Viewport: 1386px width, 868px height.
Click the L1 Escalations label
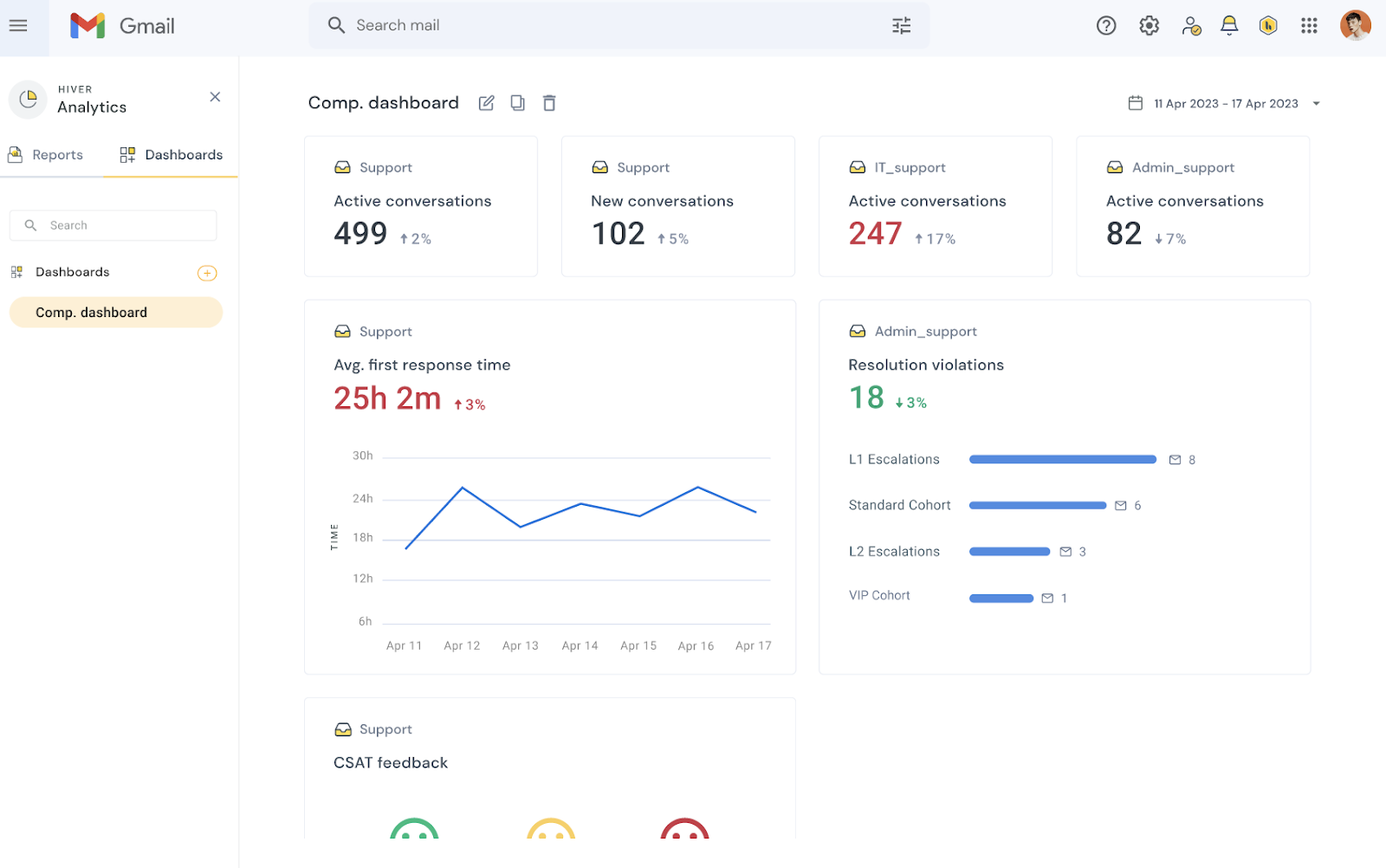click(x=894, y=460)
